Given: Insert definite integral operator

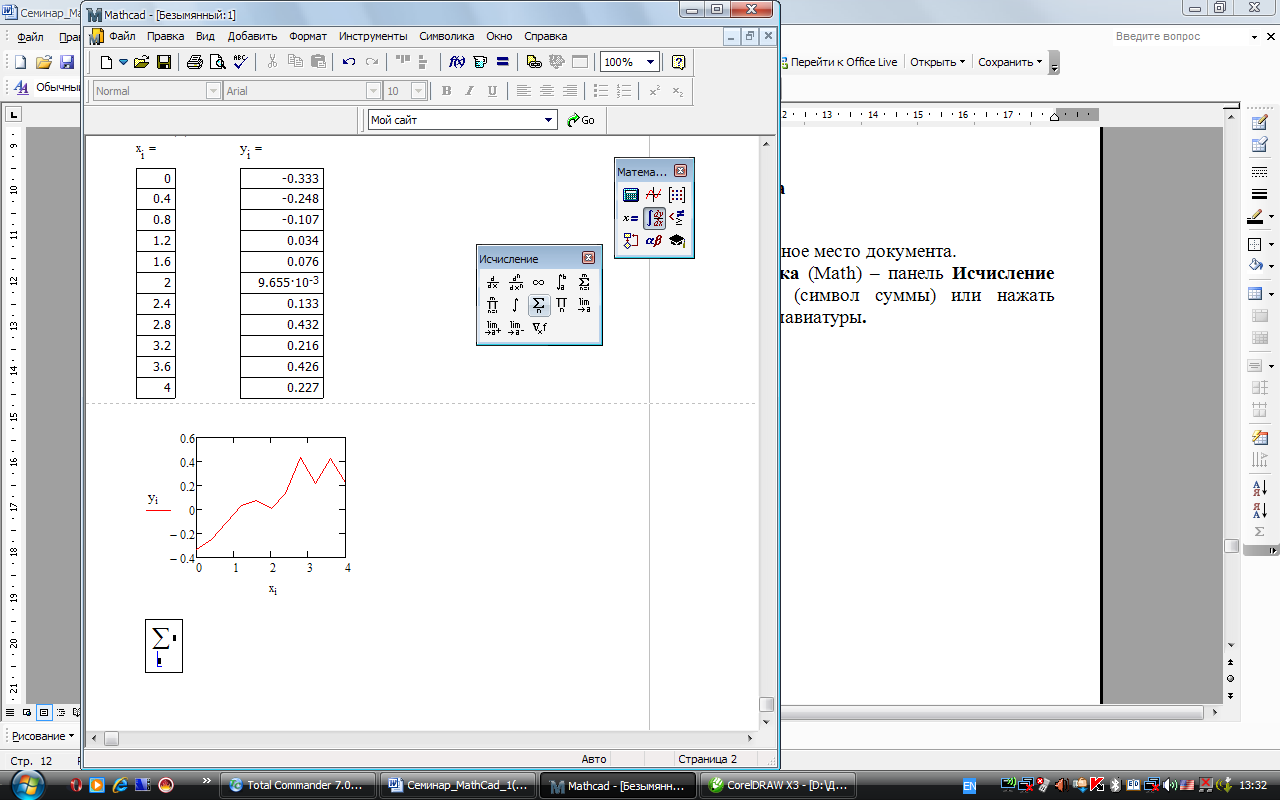Looking at the screenshot, I should tap(562, 283).
